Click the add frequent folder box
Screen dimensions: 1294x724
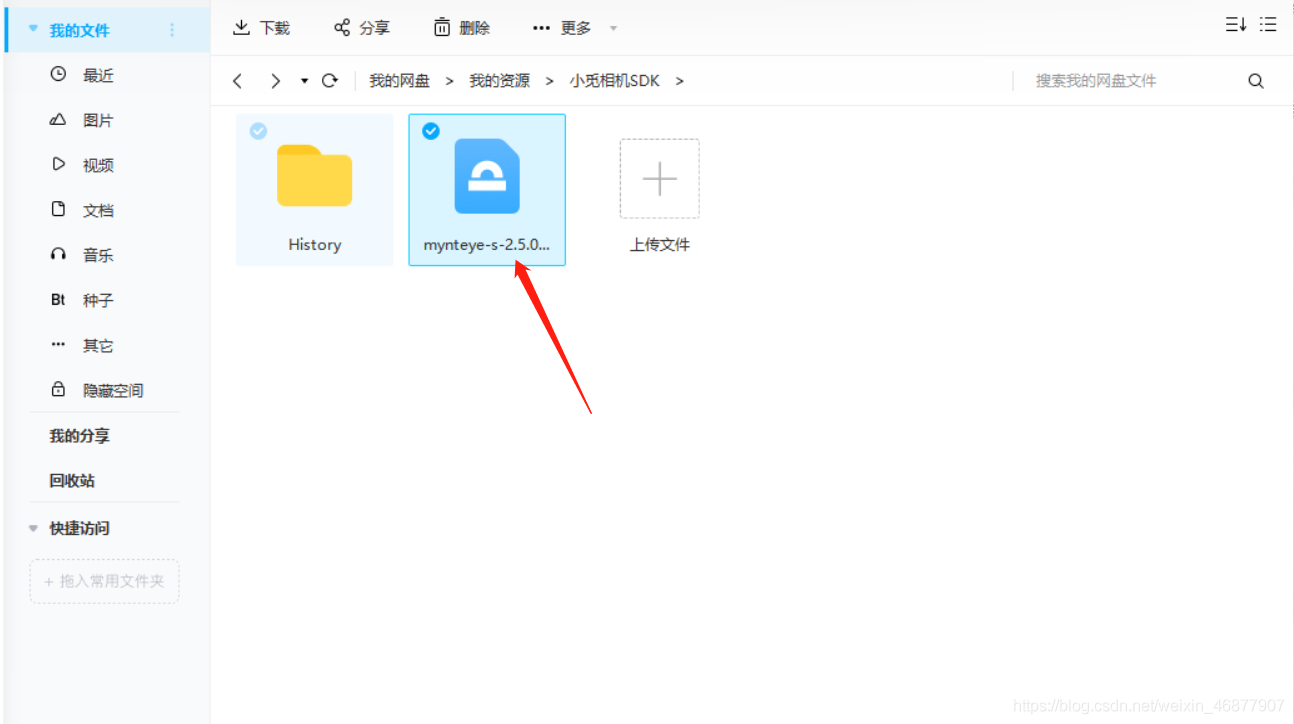[x=104, y=581]
